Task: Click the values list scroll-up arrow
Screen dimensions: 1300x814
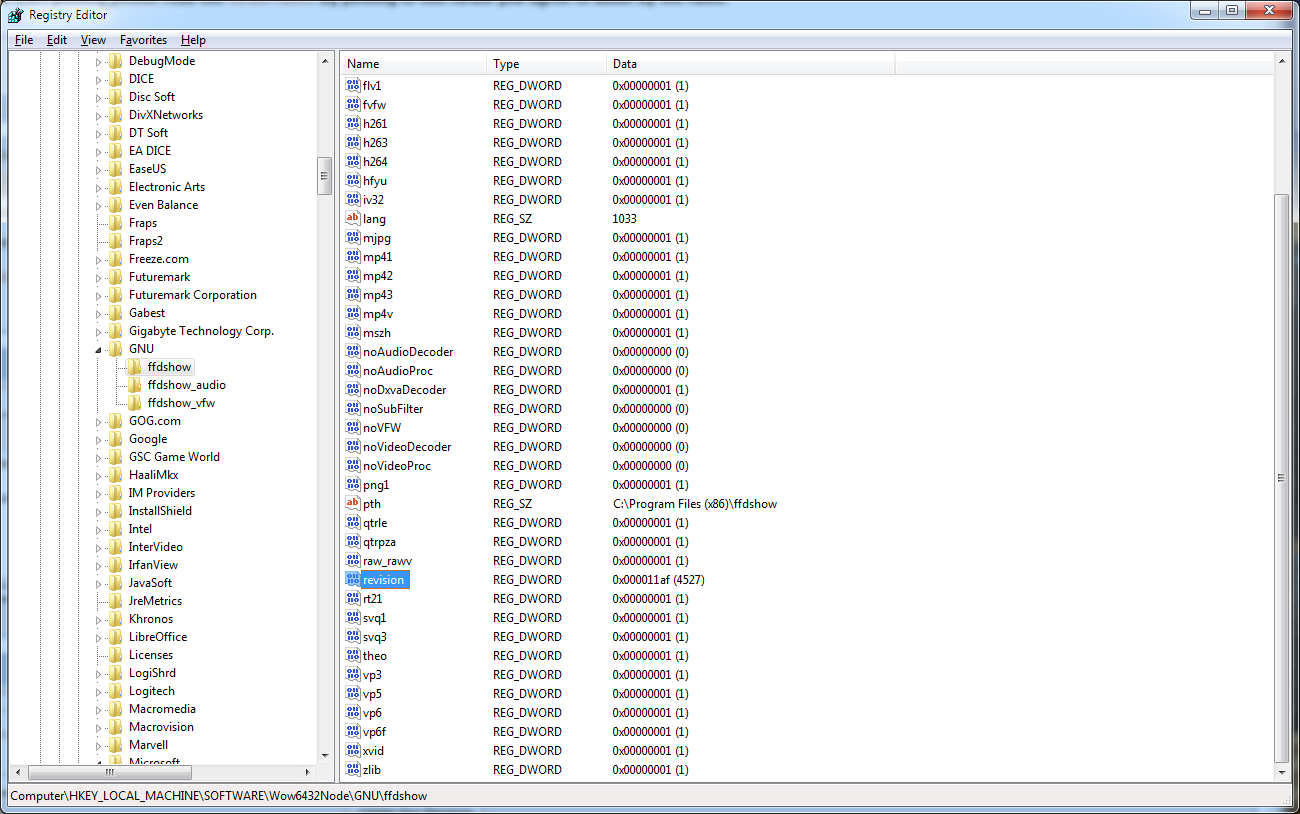Action: coord(1282,62)
